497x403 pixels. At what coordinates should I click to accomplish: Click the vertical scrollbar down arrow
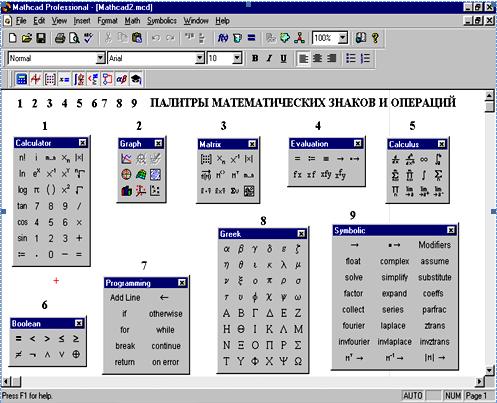pos(489,370)
